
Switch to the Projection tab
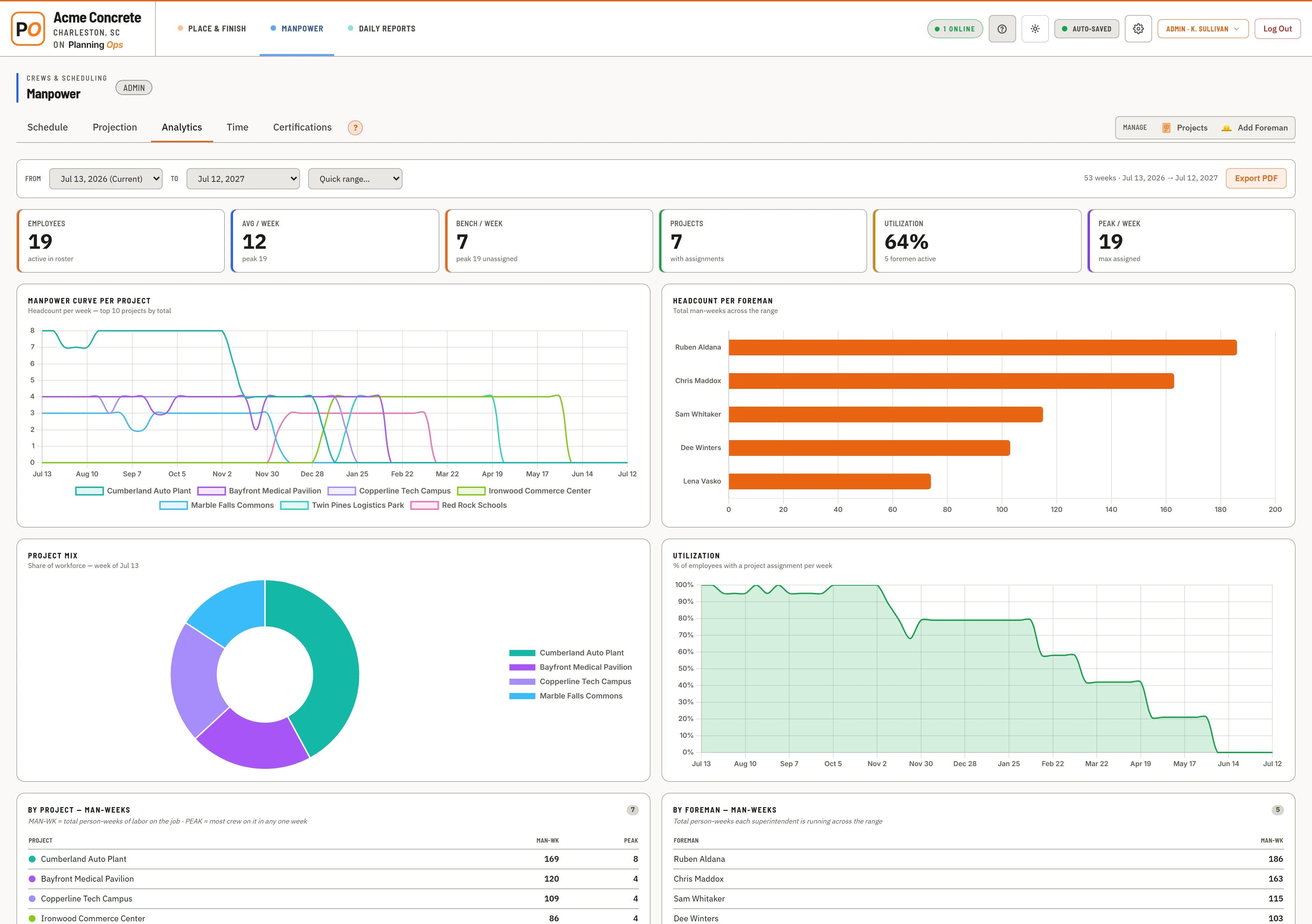pos(115,127)
